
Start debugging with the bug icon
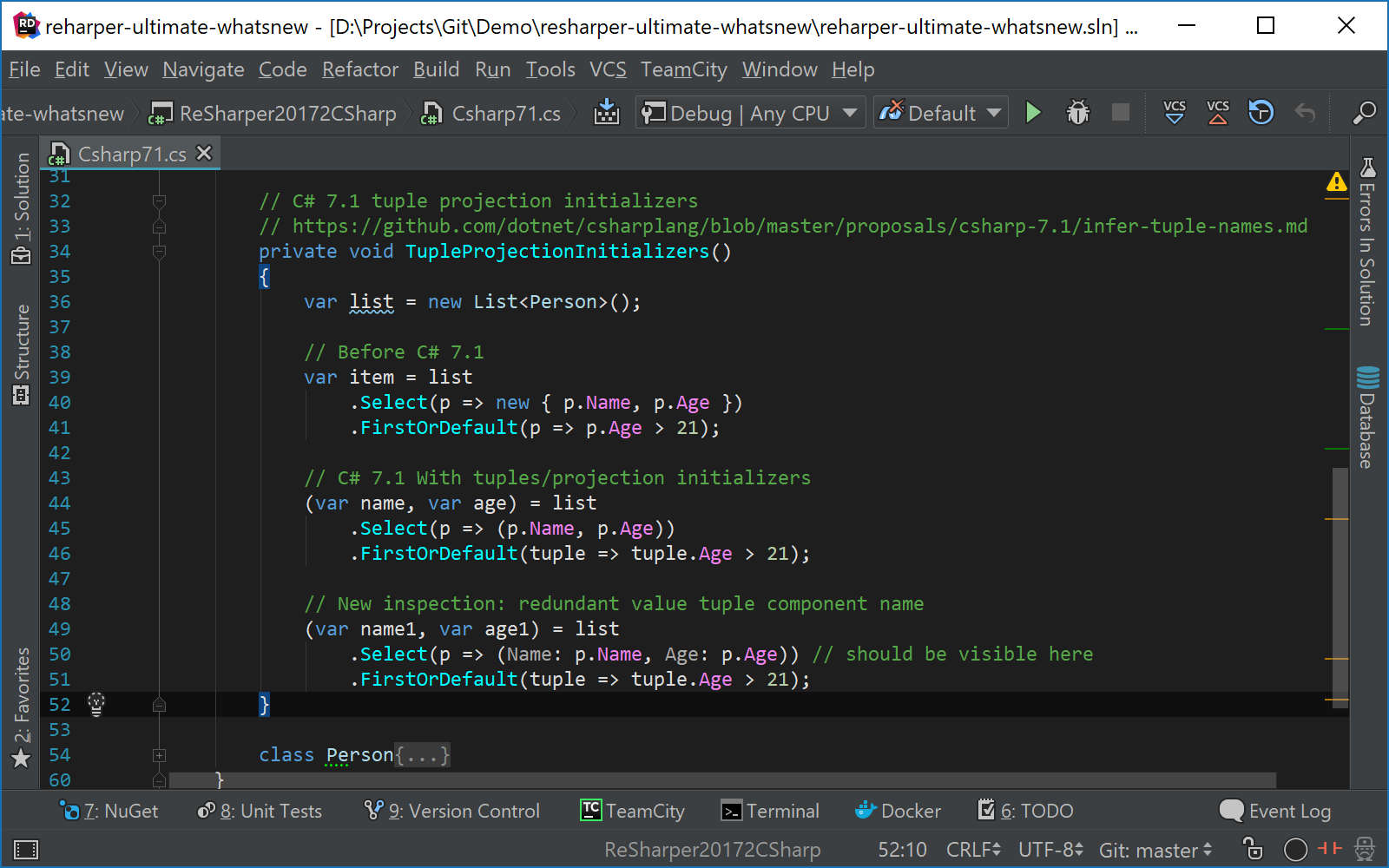[x=1077, y=113]
